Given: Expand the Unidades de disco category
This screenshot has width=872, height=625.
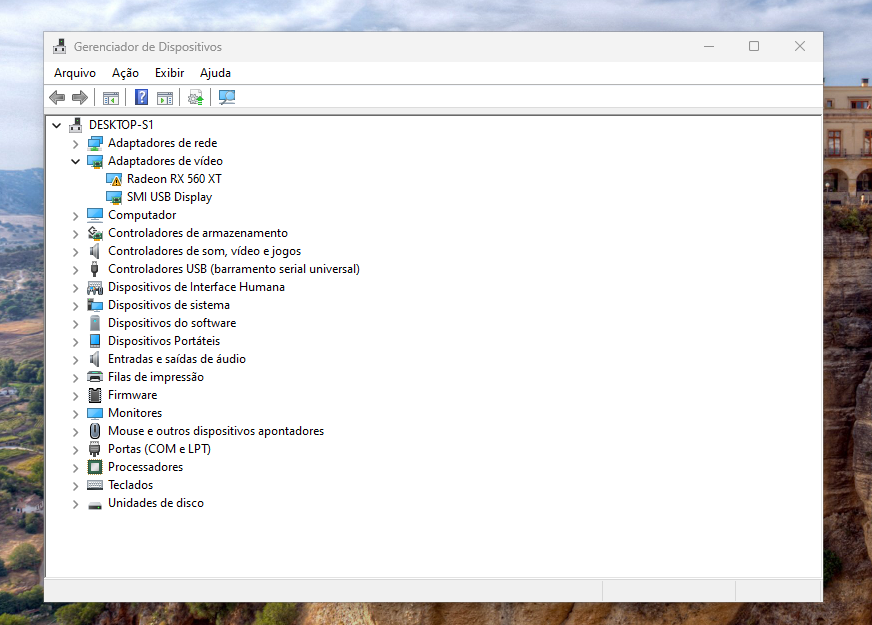Looking at the screenshot, I should click(x=76, y=504).
